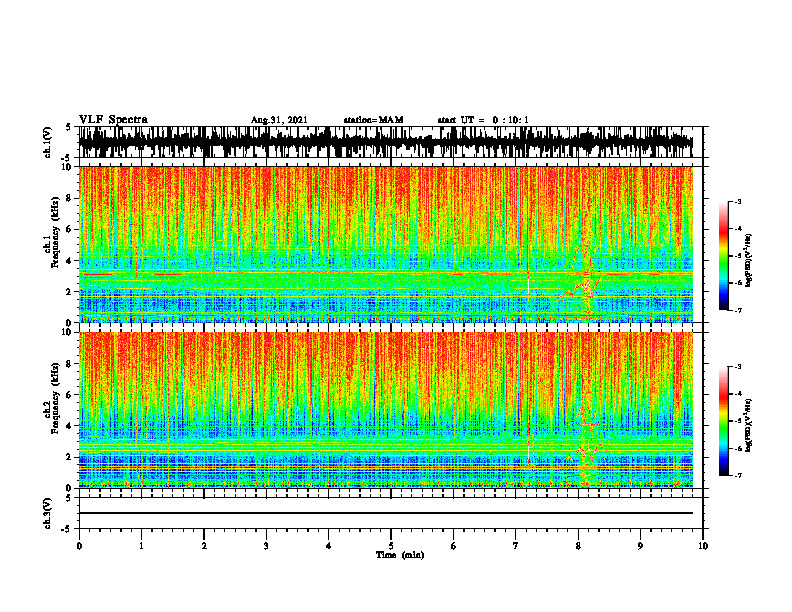
Task: Click the ch.1 "Frequency (kHz)" axis label
Action: point(55,232)
